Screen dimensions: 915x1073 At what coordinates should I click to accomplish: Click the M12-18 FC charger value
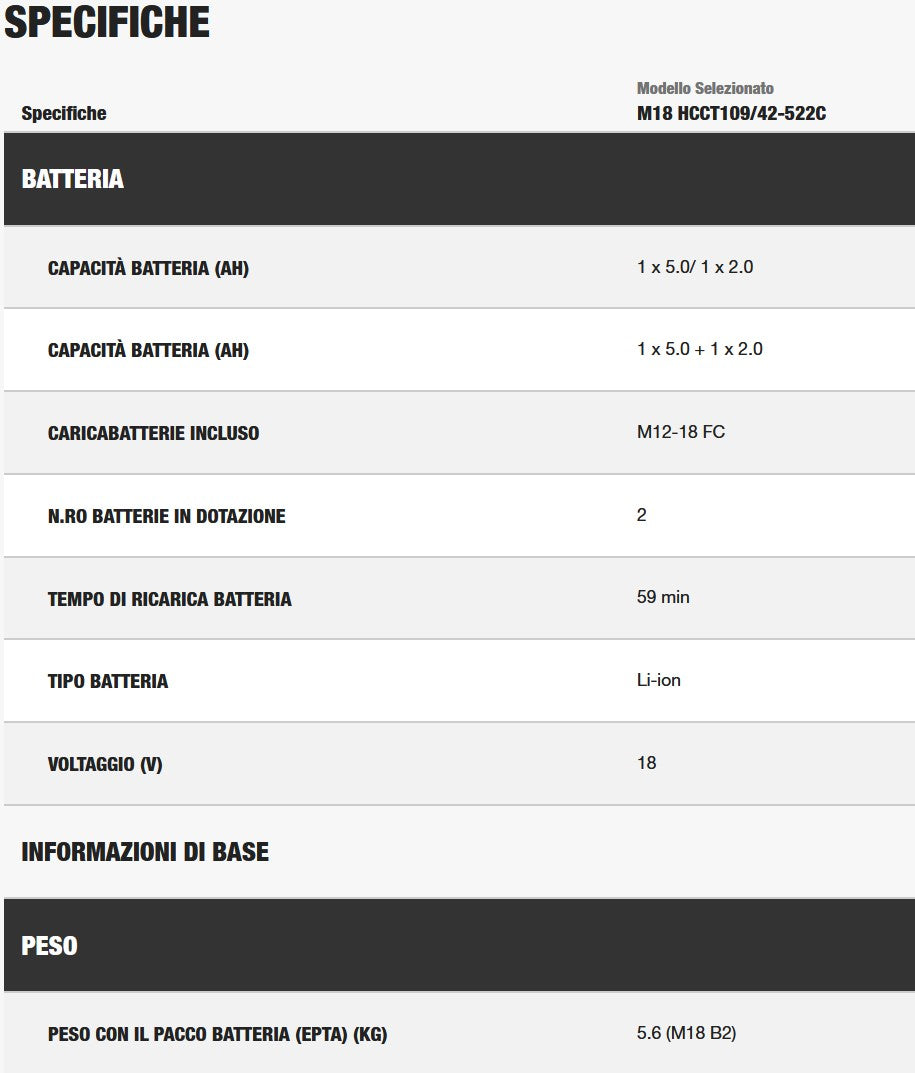(680, 432)
